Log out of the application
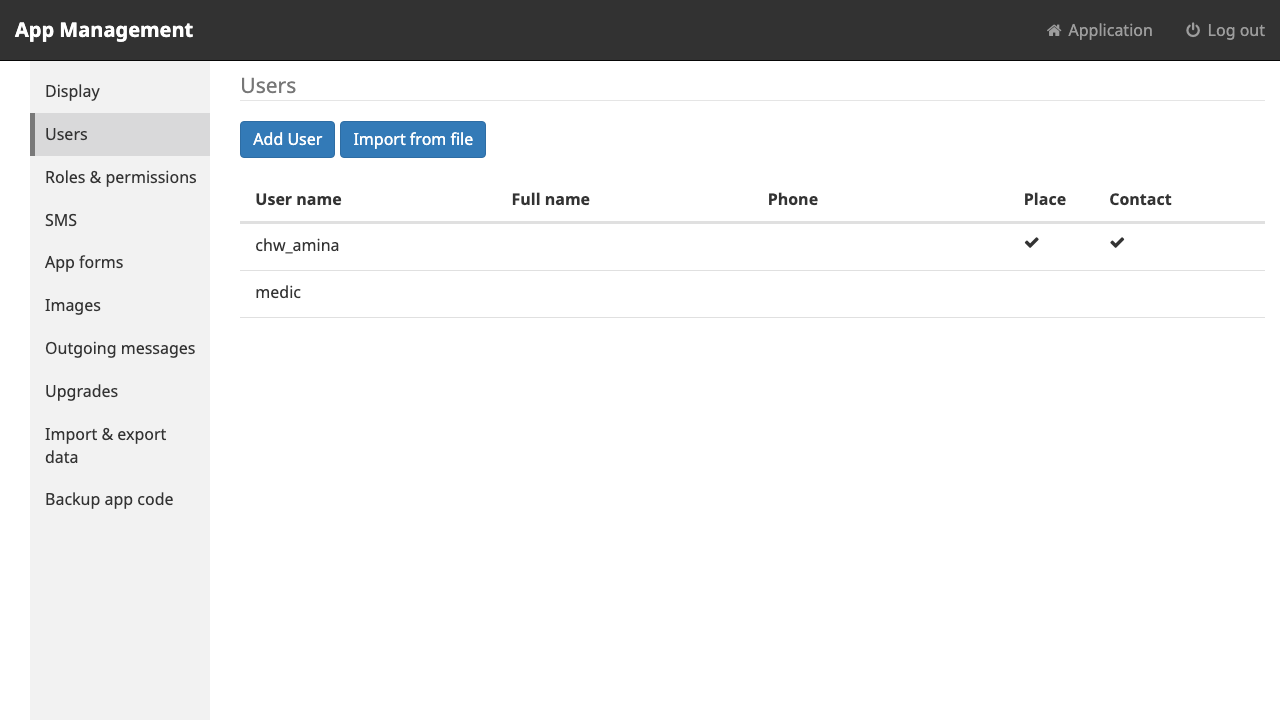 [x=1225, y=31]
